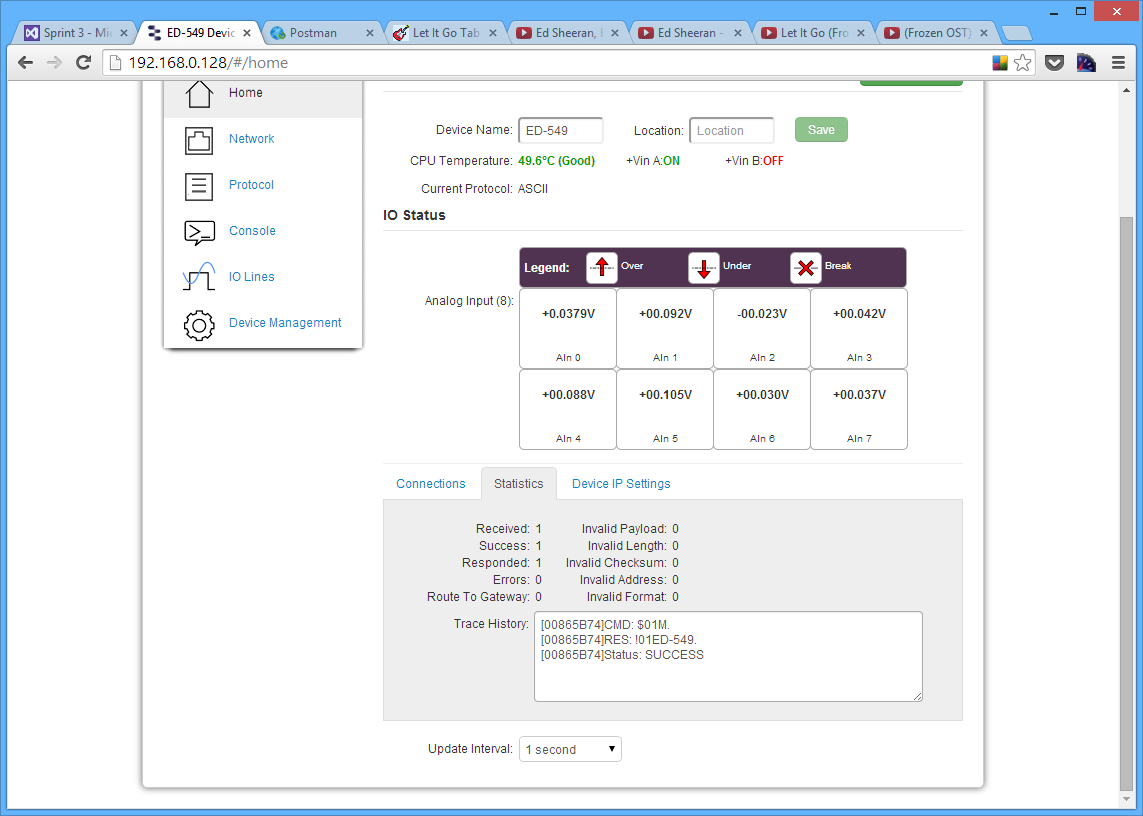This screenshot has width=1143, height=816.
Task: Click the Device Name input field
Action: [560, 129]
